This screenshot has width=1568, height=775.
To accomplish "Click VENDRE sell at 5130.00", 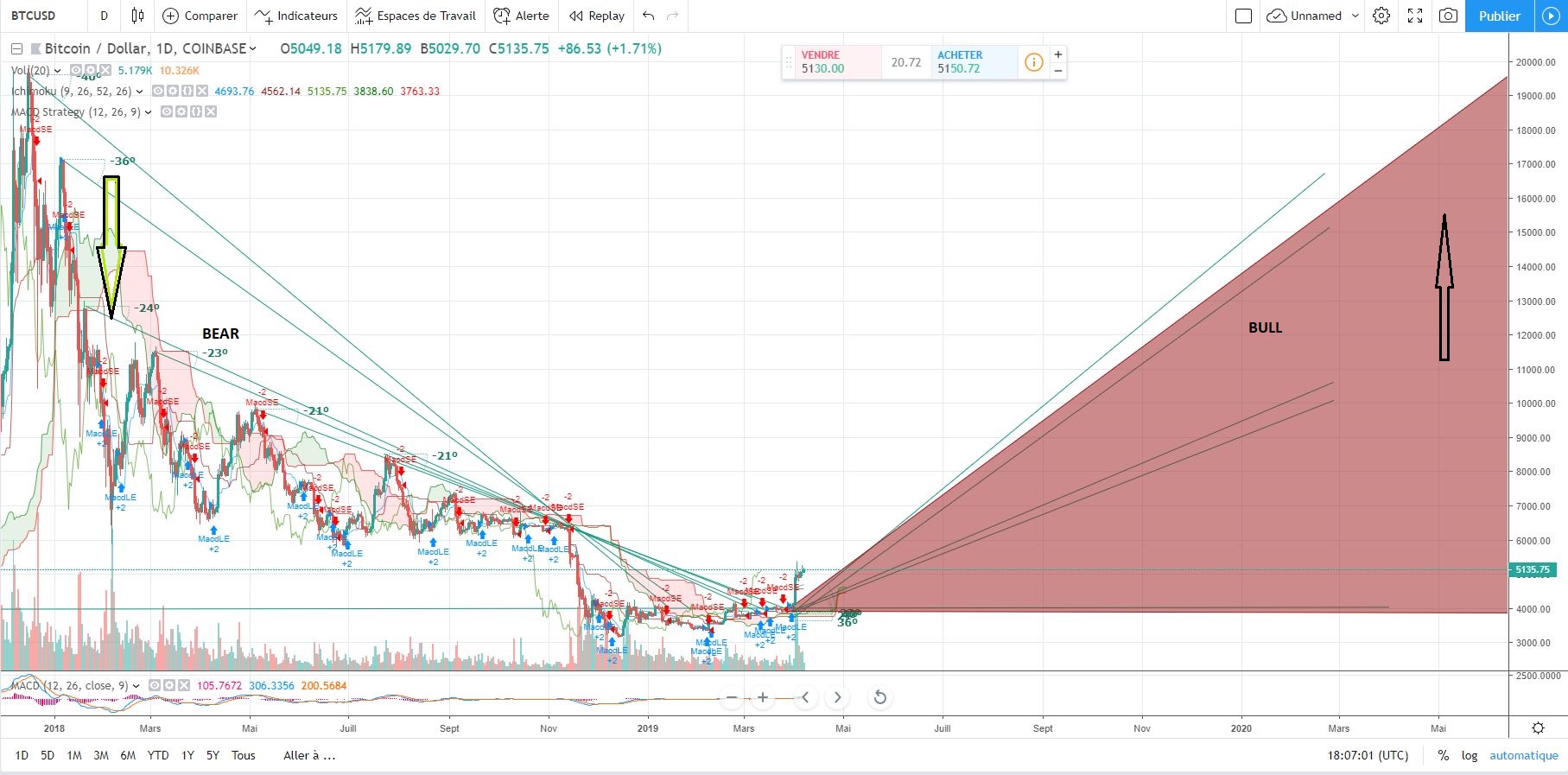I will (x=839, y=62).
